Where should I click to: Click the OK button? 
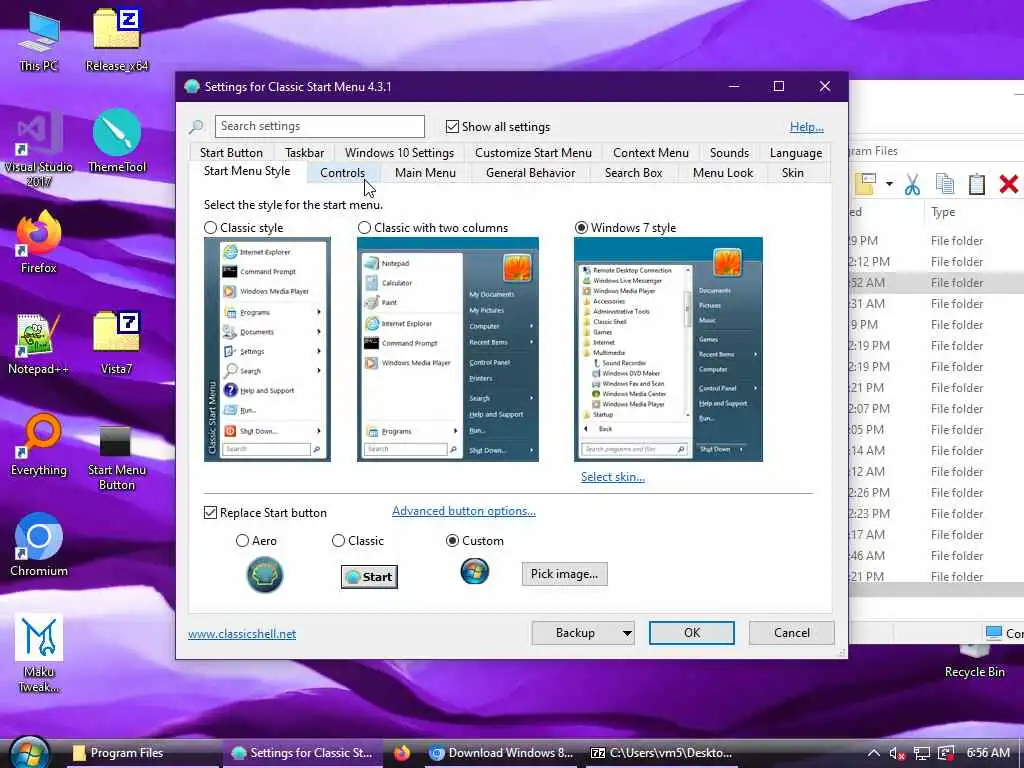pos(692,633)
